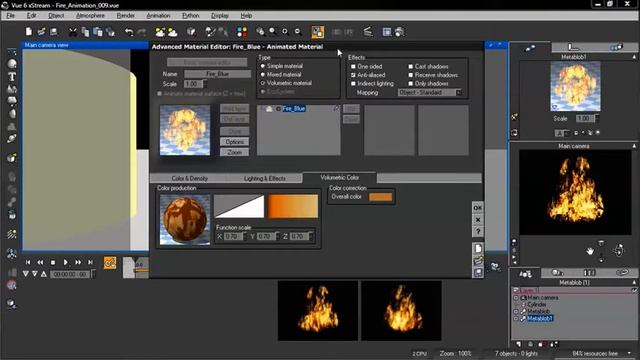
Task: Toggle the One sided checkbox
Action: 353,67
